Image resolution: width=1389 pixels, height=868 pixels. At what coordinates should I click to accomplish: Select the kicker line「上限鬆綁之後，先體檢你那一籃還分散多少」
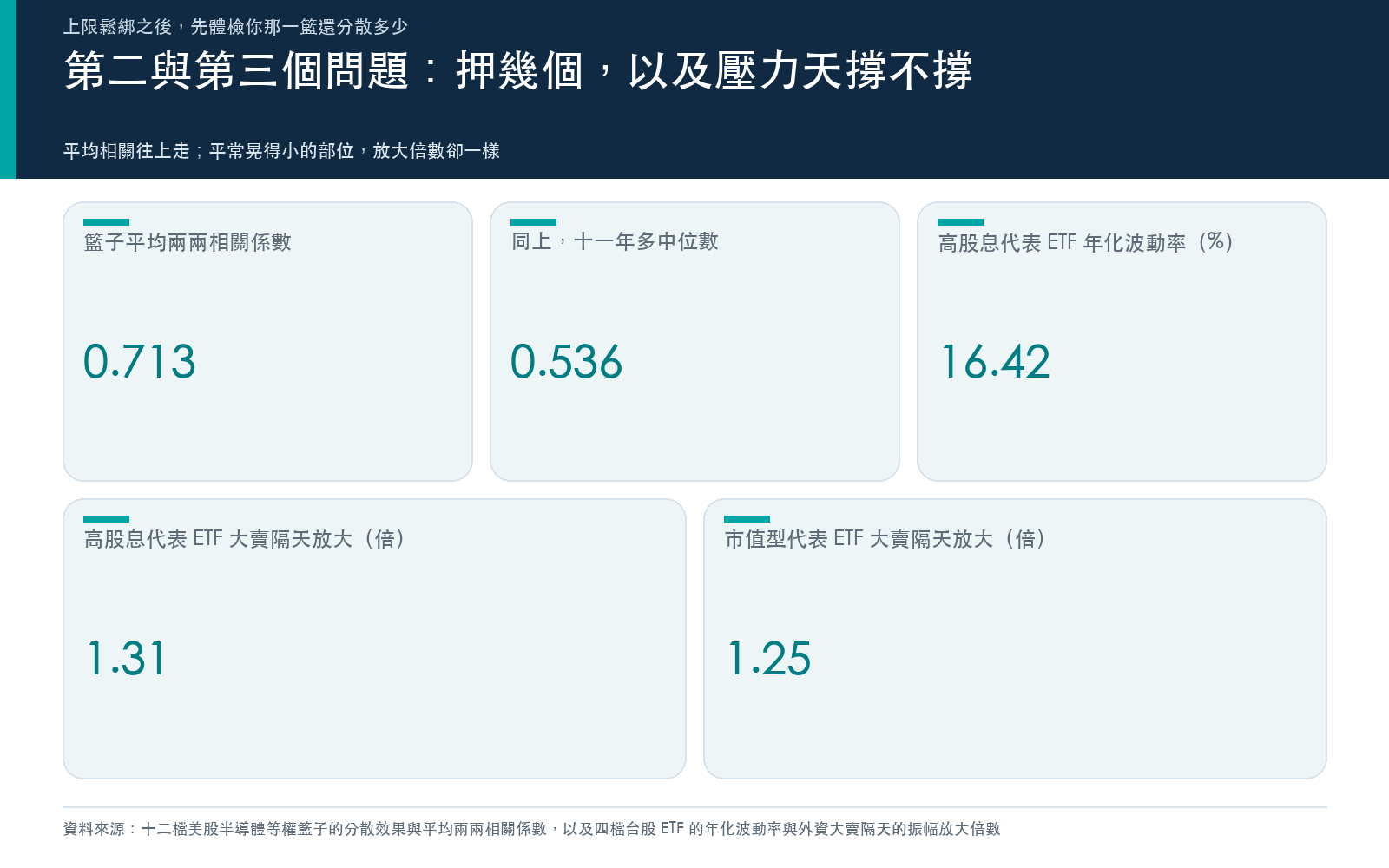coord(235,27)
